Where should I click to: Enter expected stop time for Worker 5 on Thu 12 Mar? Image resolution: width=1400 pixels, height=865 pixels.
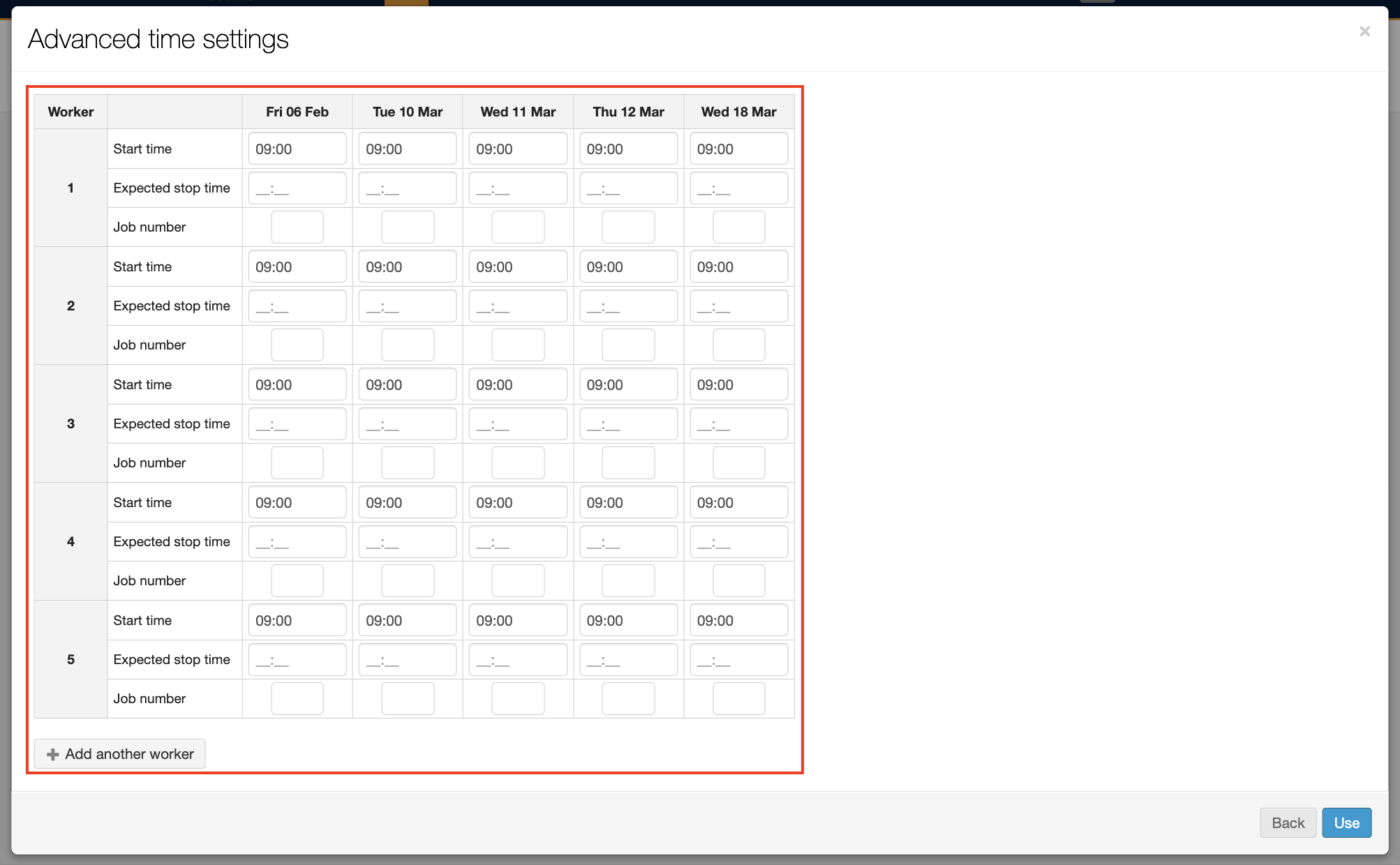click(627, 659)
